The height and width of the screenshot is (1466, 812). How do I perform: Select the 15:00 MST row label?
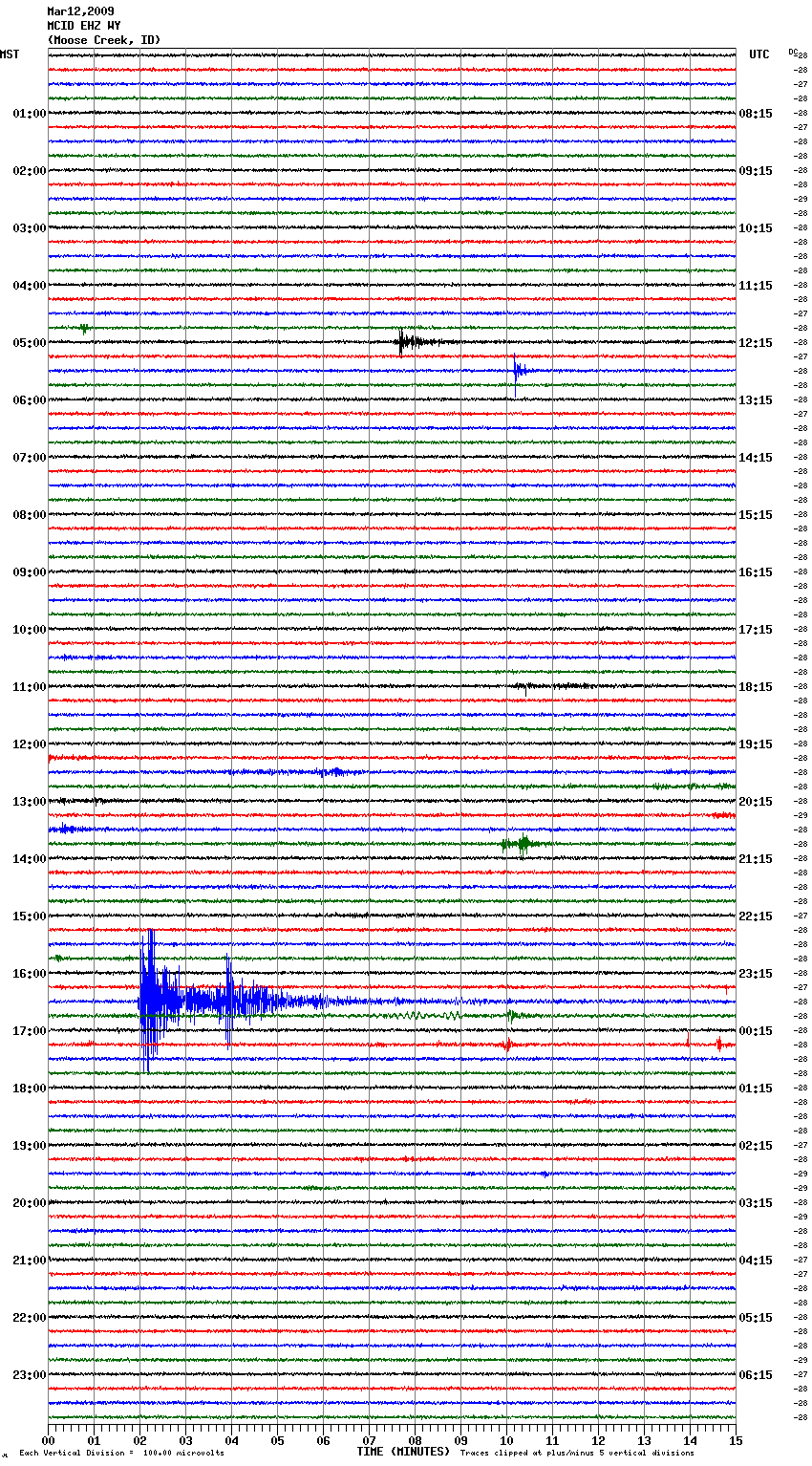(x=30, y=916)
